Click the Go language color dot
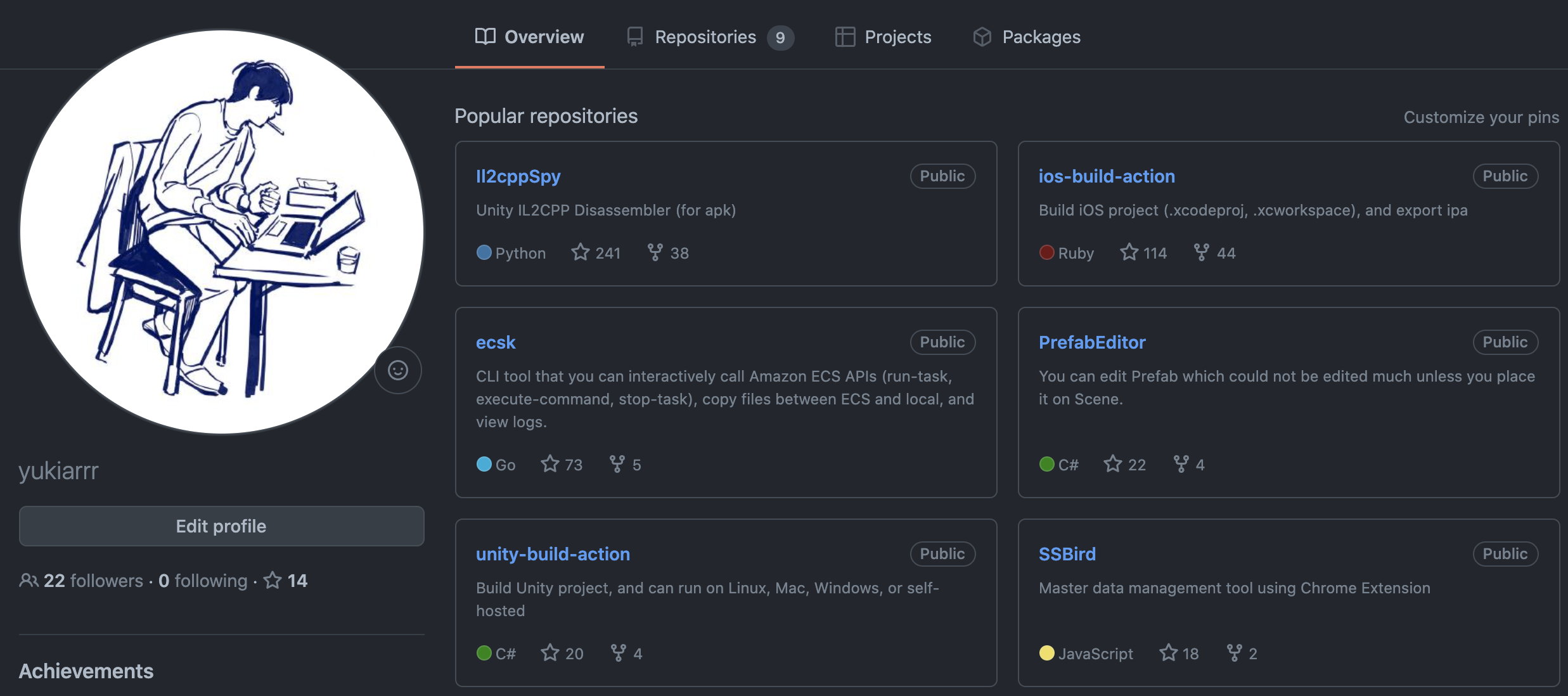The width and height of the screenshot is (1568, 696). [484, 464]
